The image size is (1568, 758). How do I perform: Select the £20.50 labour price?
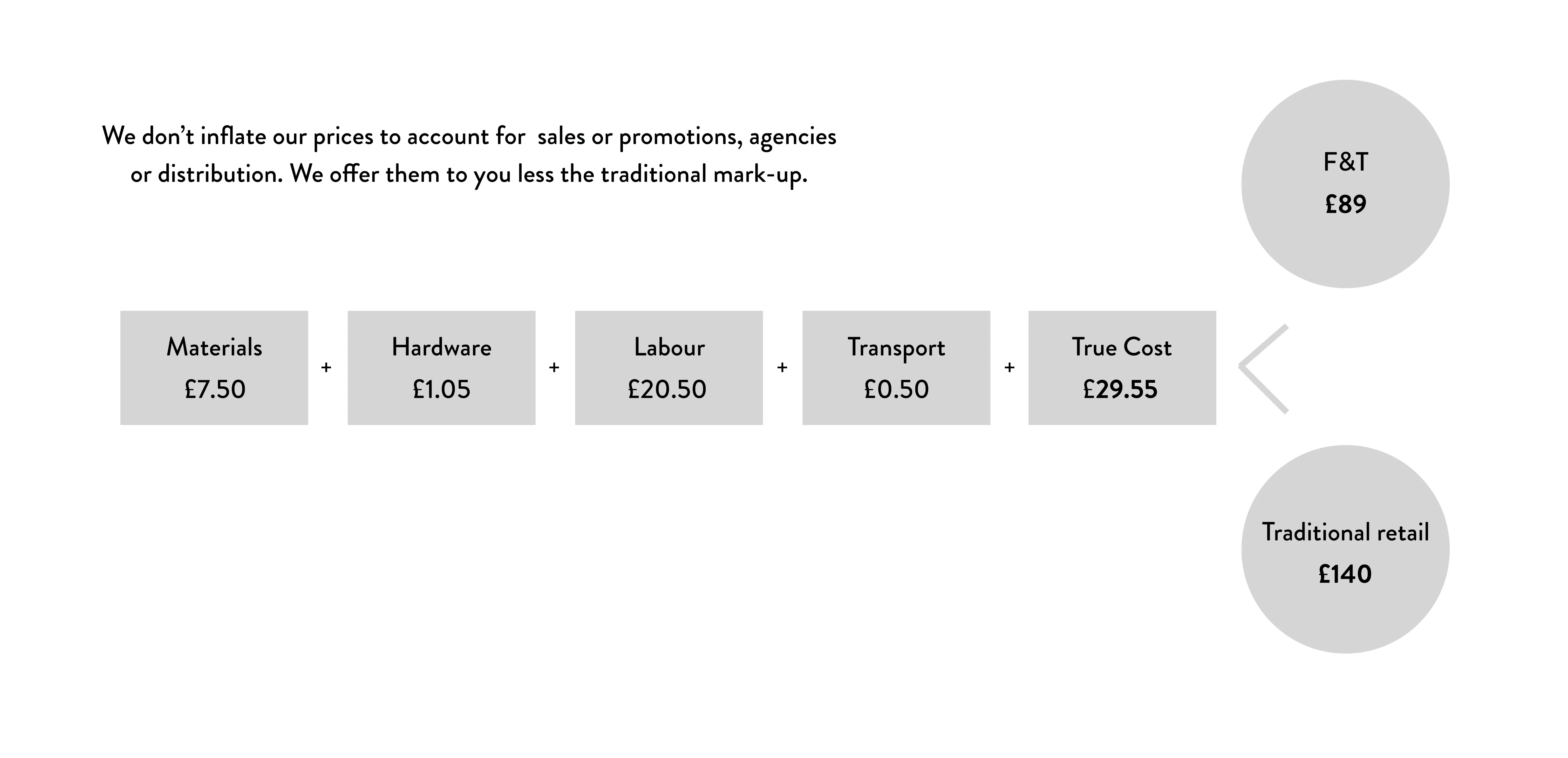coord(667,389)
